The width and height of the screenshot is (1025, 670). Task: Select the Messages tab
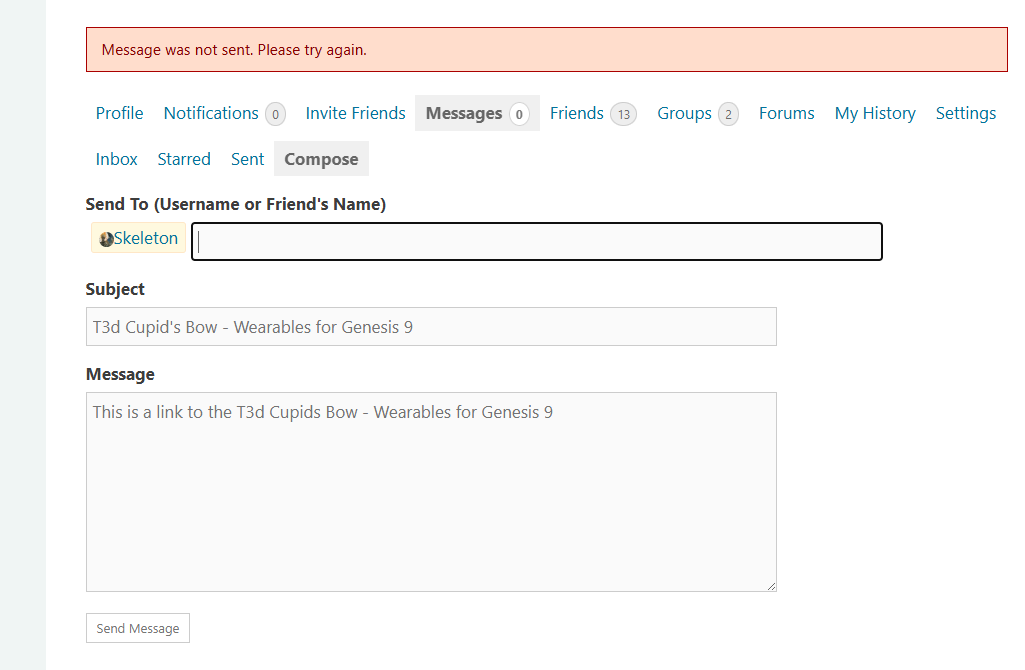point(477,113)
